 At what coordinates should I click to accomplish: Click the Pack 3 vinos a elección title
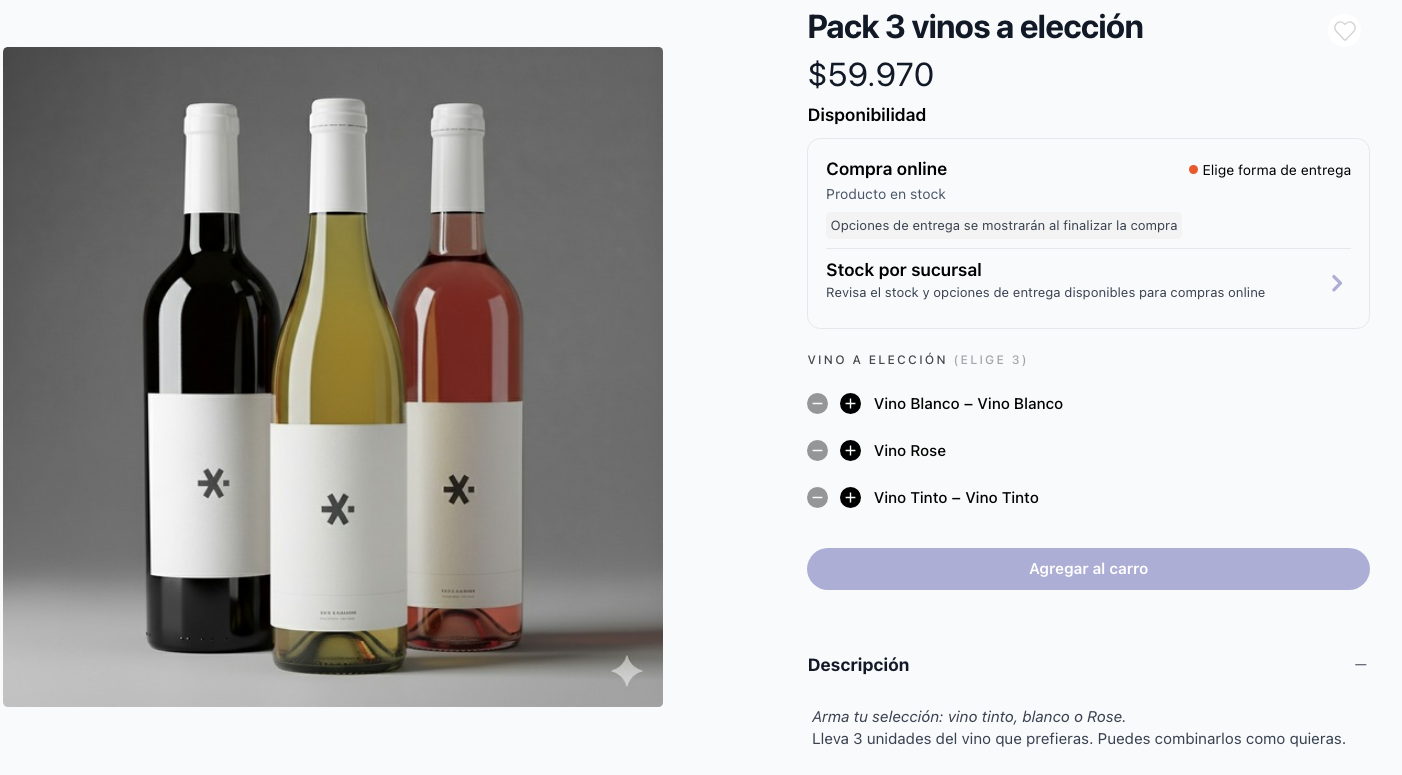[x=975, y=27]
